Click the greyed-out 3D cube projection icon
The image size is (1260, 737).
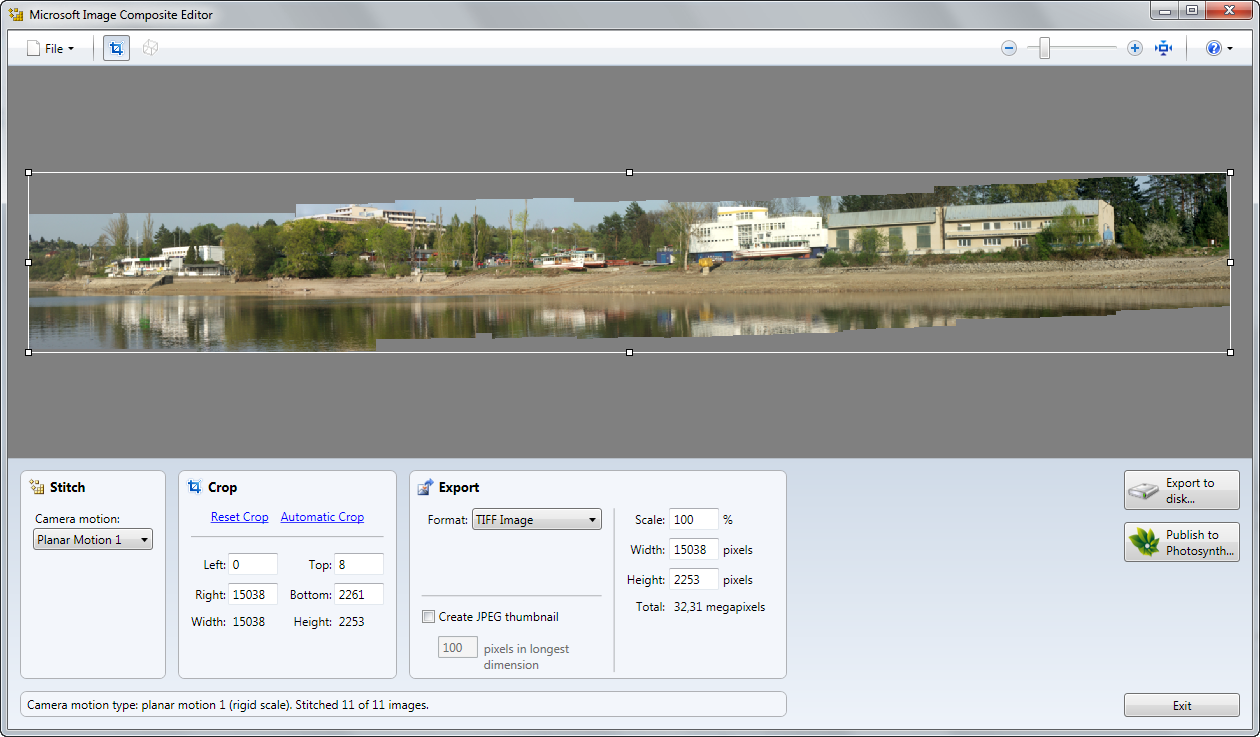(x=150, y=48)
